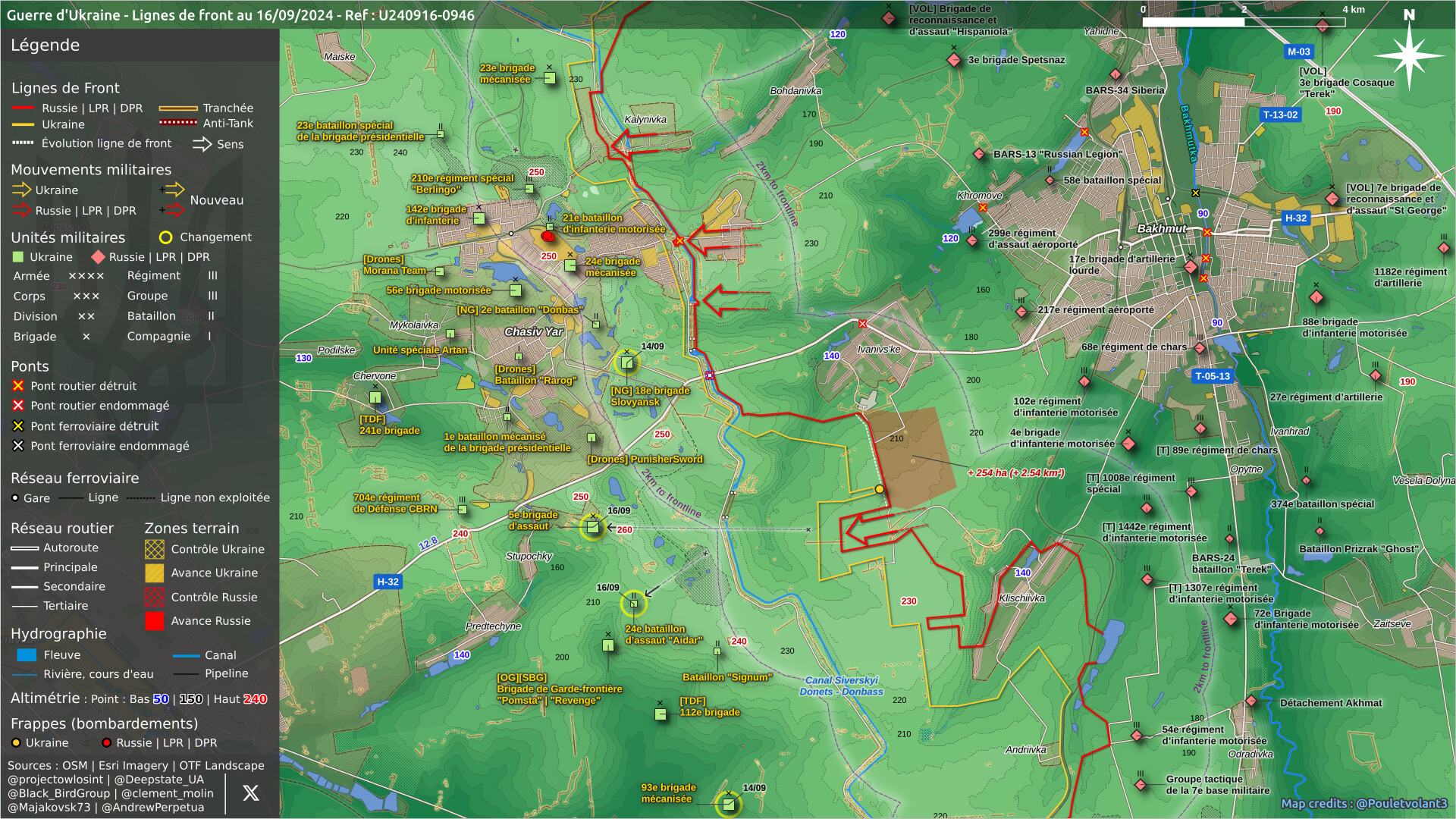The width and height of the screenshot is (1456, 819).
Task: Click the Bakhmut city label
Action: [x=1161, y=228]
